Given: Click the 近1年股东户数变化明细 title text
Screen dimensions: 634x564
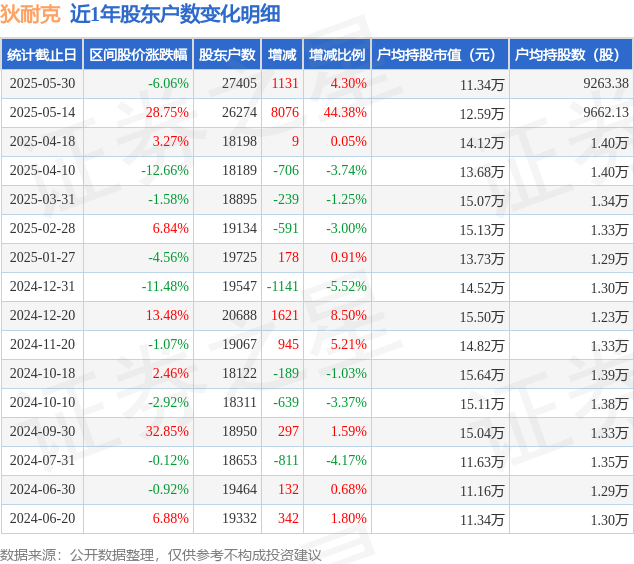Looking at the screenshot, I should 175,14.
